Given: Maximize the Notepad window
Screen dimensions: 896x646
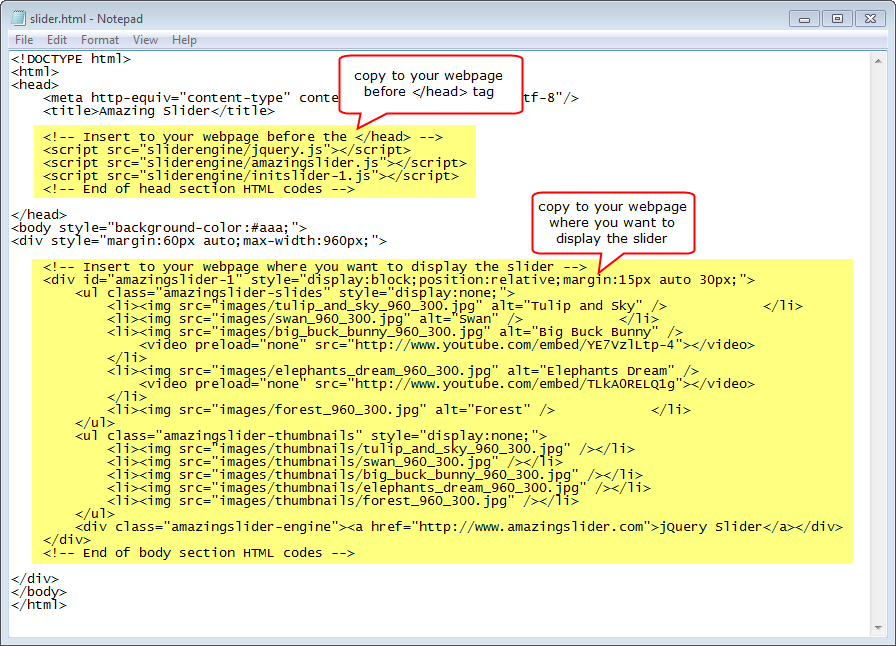Looking at the screenshot, I should (837, 18).
